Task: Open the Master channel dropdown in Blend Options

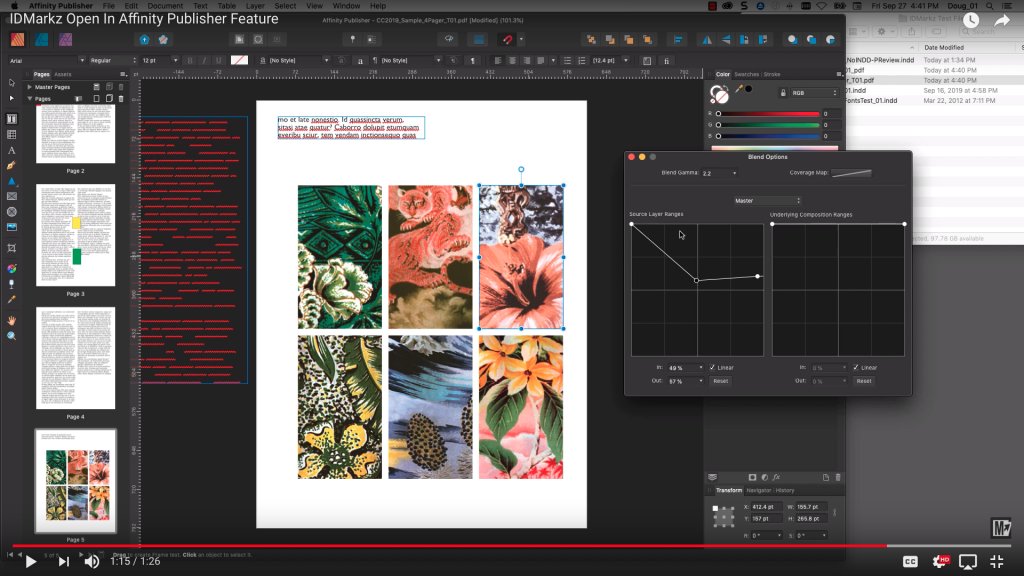Action: 765,200
